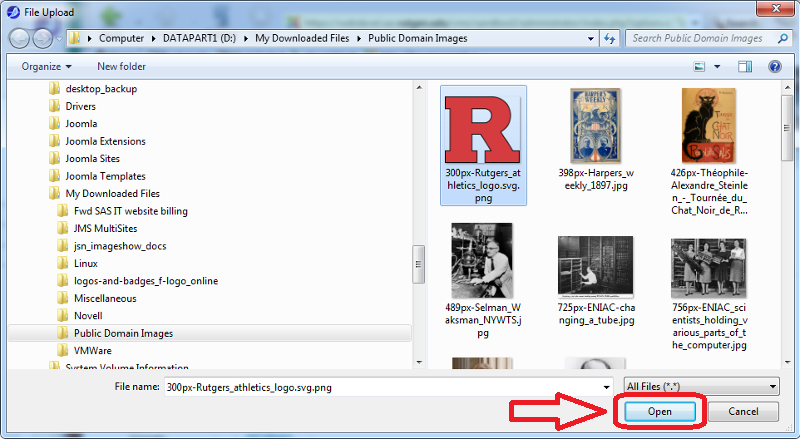Click the Back navigation arrow button
The height and width of the screenshot is (439, 800).
[19, 39]
